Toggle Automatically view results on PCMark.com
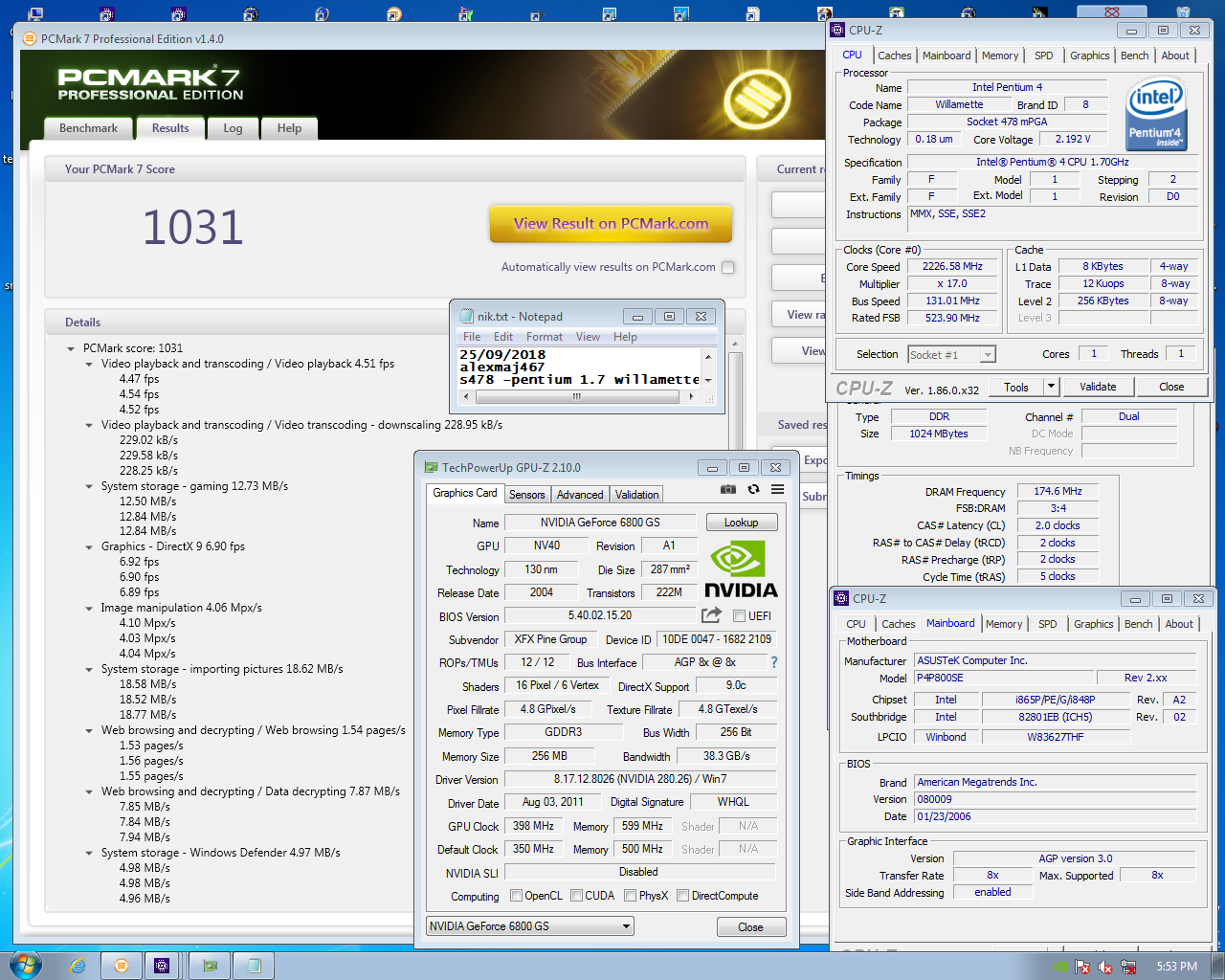The width and height of the screenshot is (1225, 980). (x=728, y=268)
